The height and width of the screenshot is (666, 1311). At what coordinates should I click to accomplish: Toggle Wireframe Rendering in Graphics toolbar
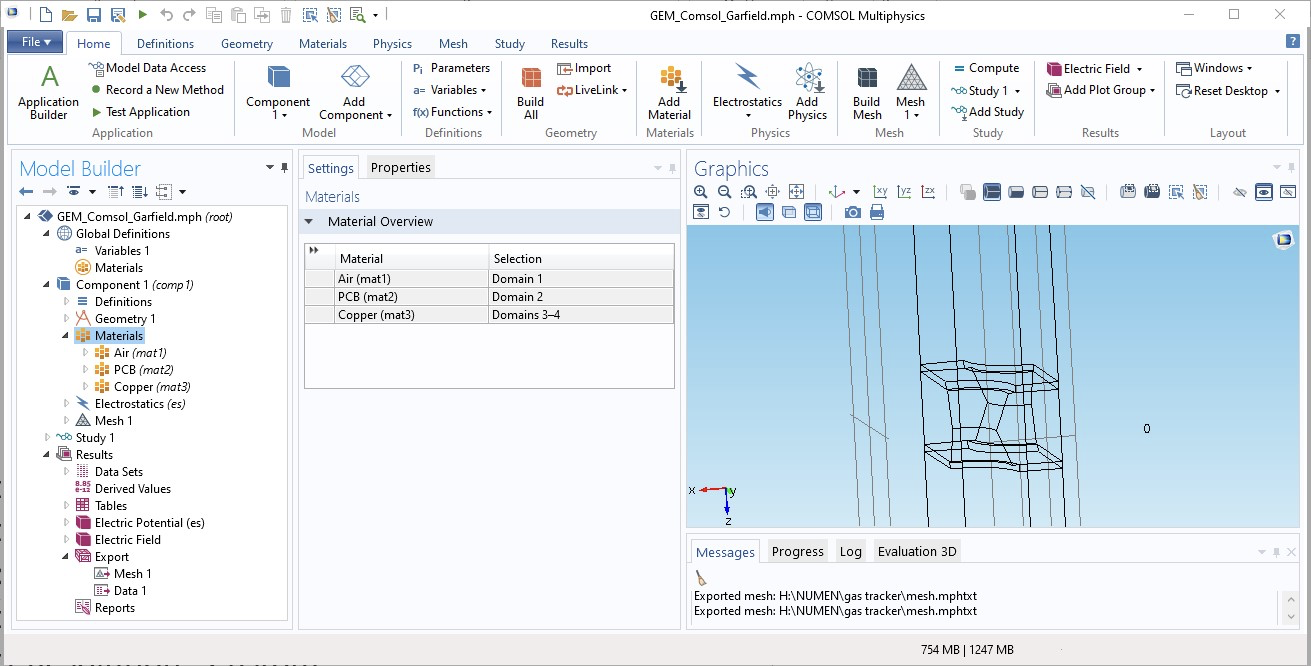(x=813, y=212)
